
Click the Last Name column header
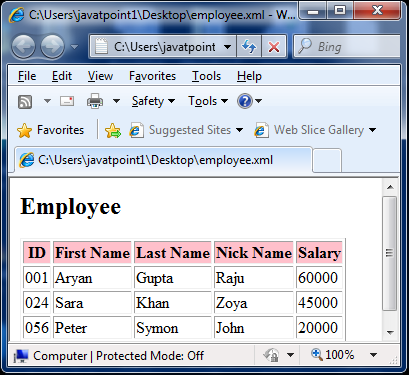[x=173, y=253]
